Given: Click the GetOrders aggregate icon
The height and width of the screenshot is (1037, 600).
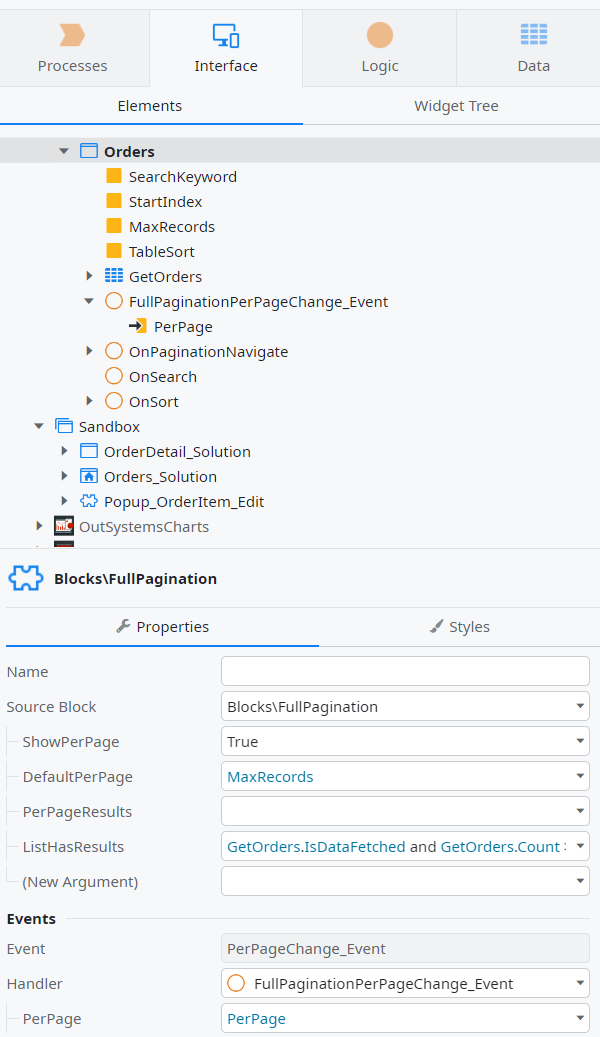Looking at the screenshot, I should pos(114,276).
